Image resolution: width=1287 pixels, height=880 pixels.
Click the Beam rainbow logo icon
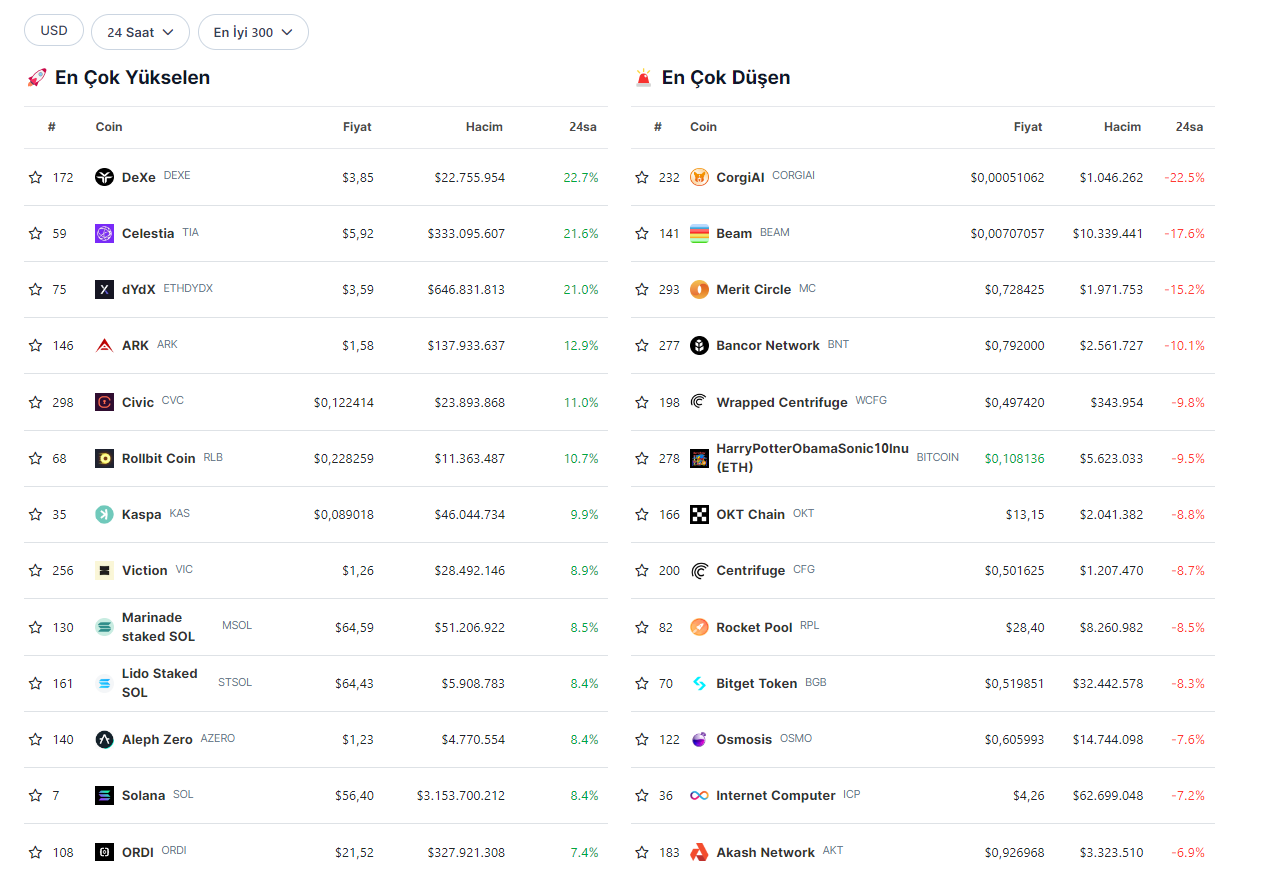tap(699, 233)
